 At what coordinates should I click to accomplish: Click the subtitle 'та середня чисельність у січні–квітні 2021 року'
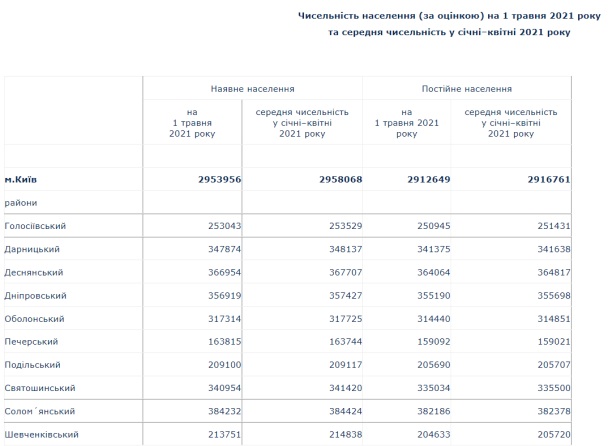(449, 32)
